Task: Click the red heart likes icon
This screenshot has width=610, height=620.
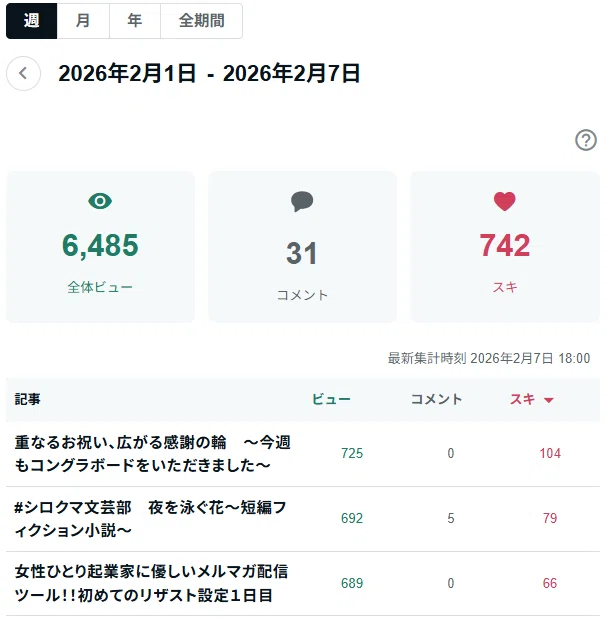Action: coord(504,201)
